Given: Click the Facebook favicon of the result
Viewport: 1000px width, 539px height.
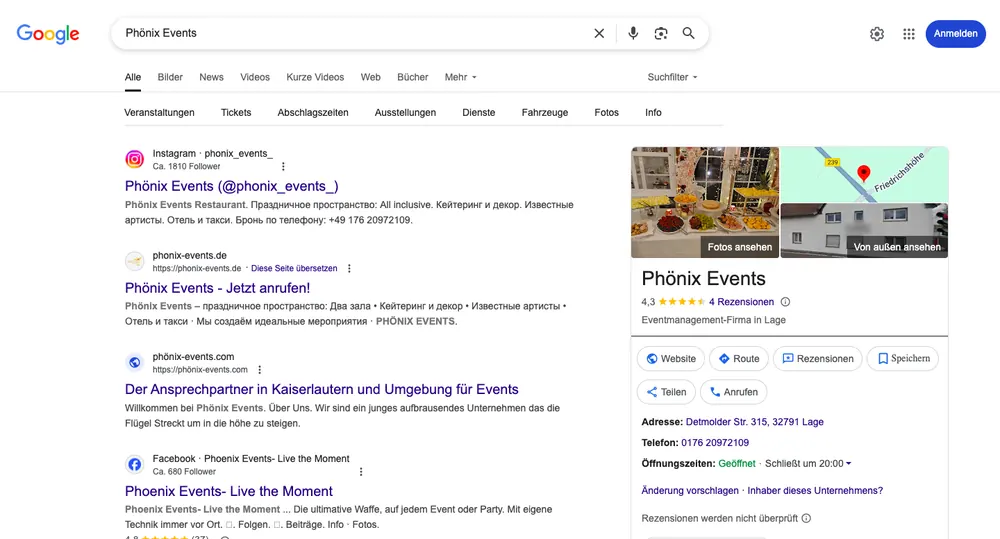Looking at the screenshot, I should 135,464.
